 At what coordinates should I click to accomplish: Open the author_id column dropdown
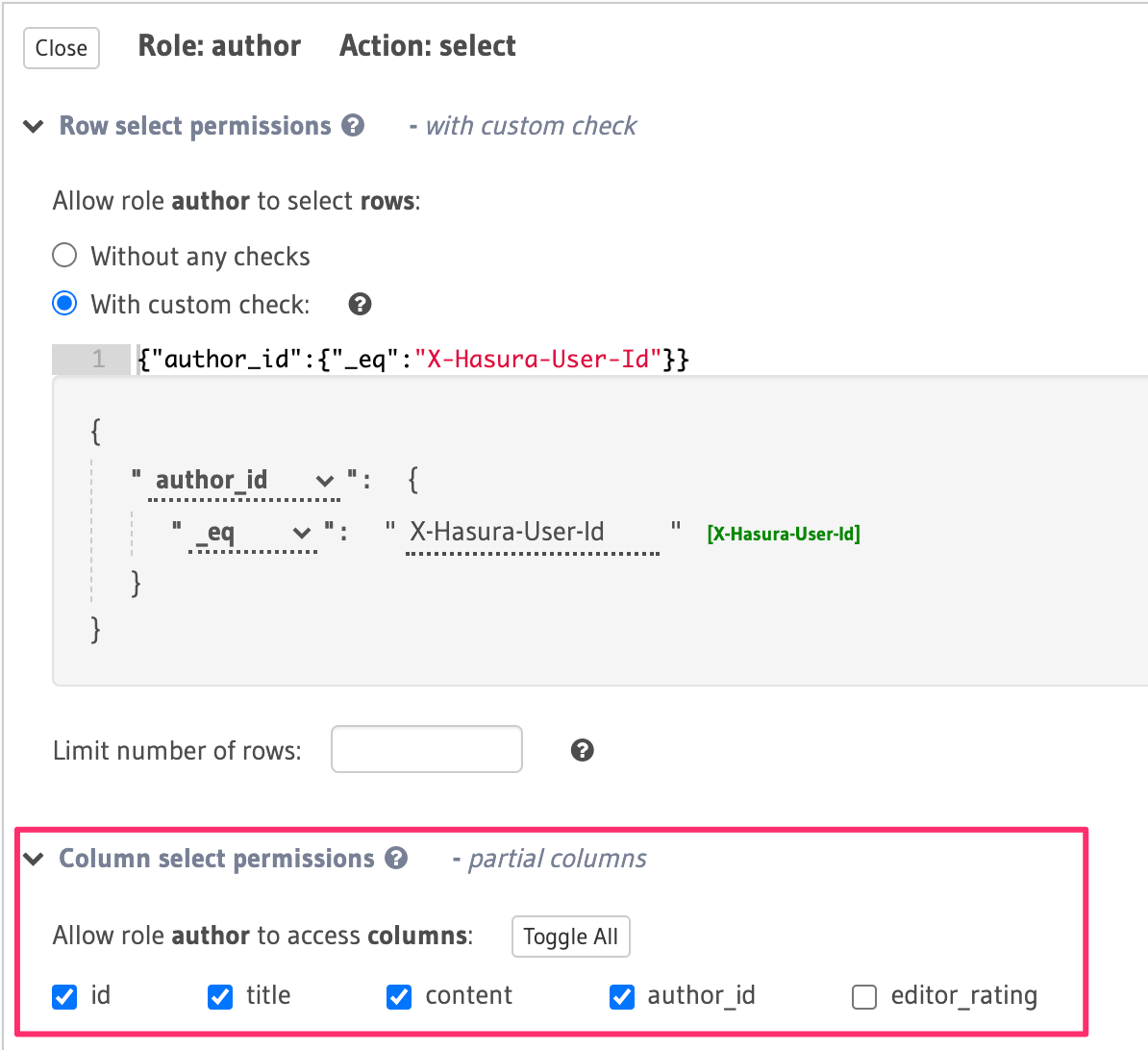pyautogui.click(x=244, y=481)
